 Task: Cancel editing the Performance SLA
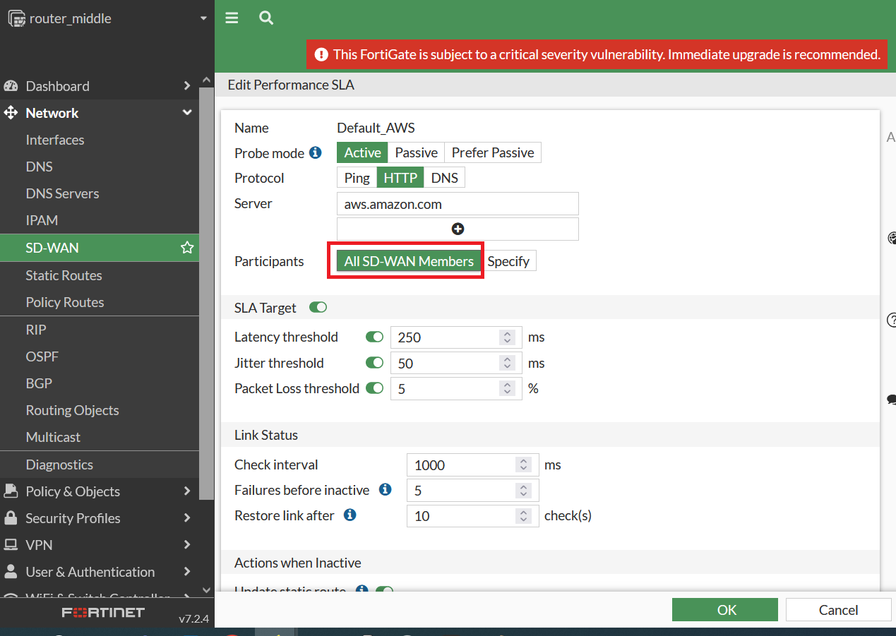838,609
